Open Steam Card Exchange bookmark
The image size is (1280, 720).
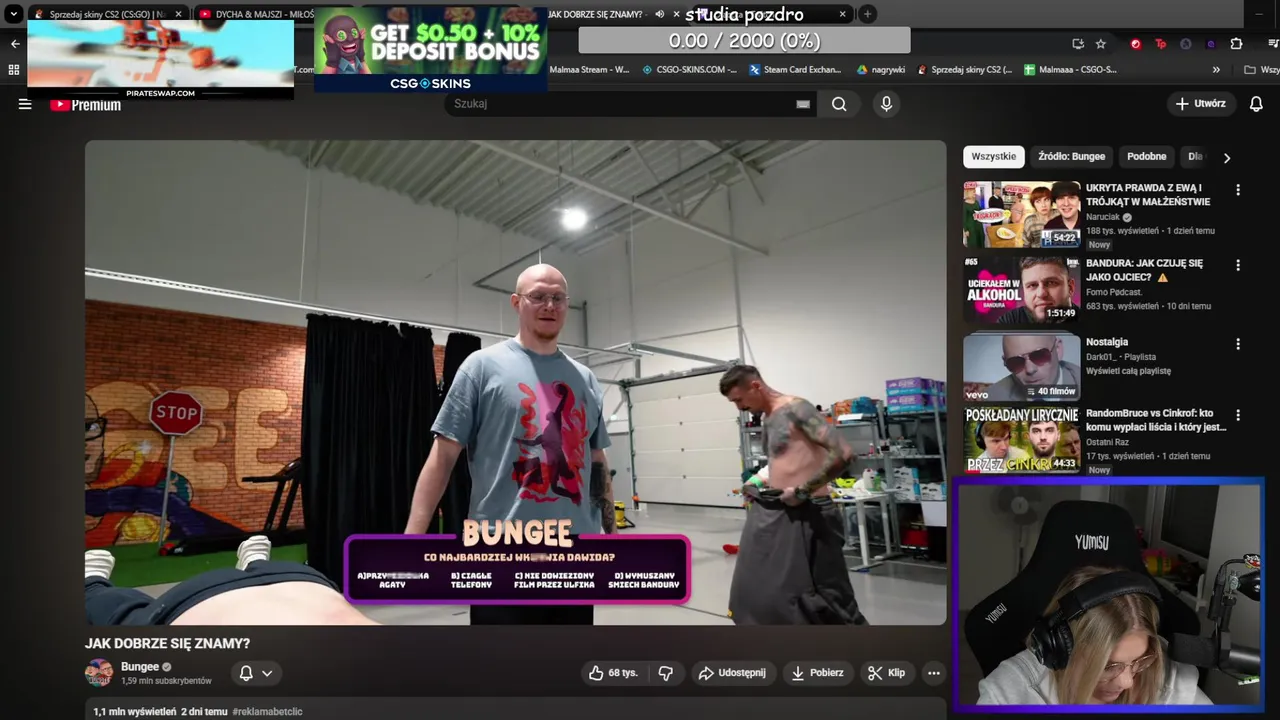798,70
